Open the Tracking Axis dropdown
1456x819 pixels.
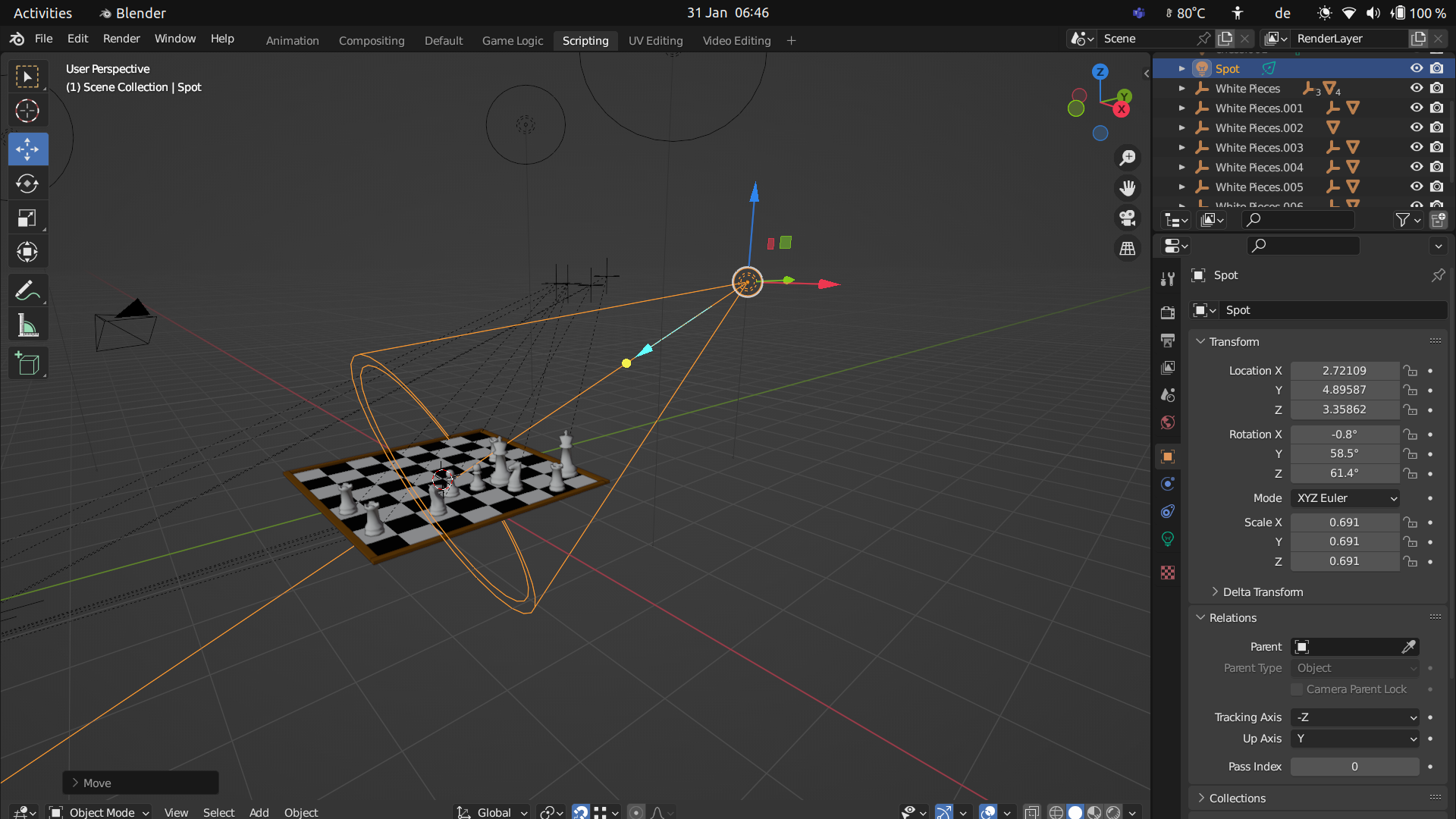click(x=1355, y=717)
